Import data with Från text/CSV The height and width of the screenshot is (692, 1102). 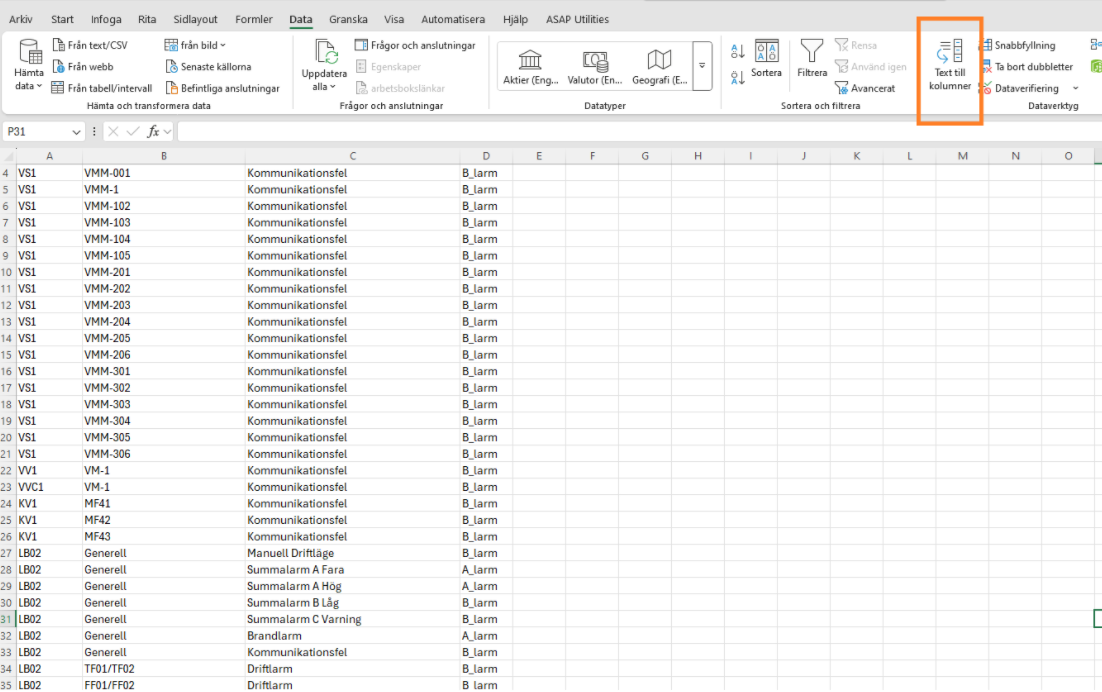[89, 45]
